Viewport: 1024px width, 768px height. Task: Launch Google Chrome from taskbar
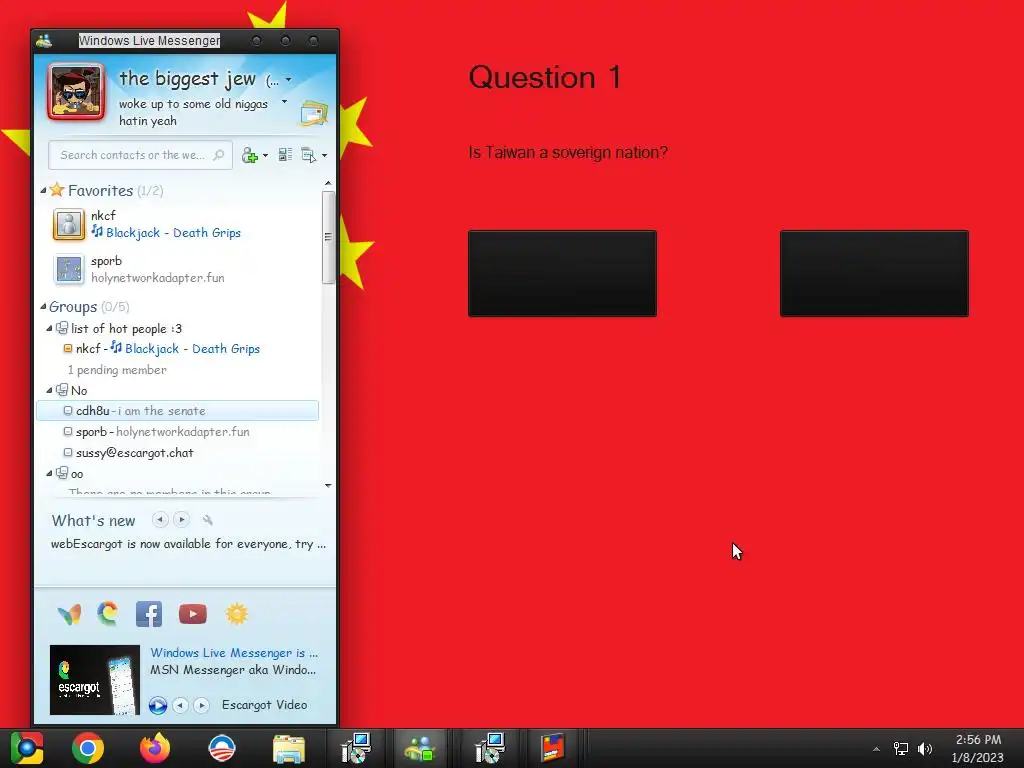click(x=88, y=748)
